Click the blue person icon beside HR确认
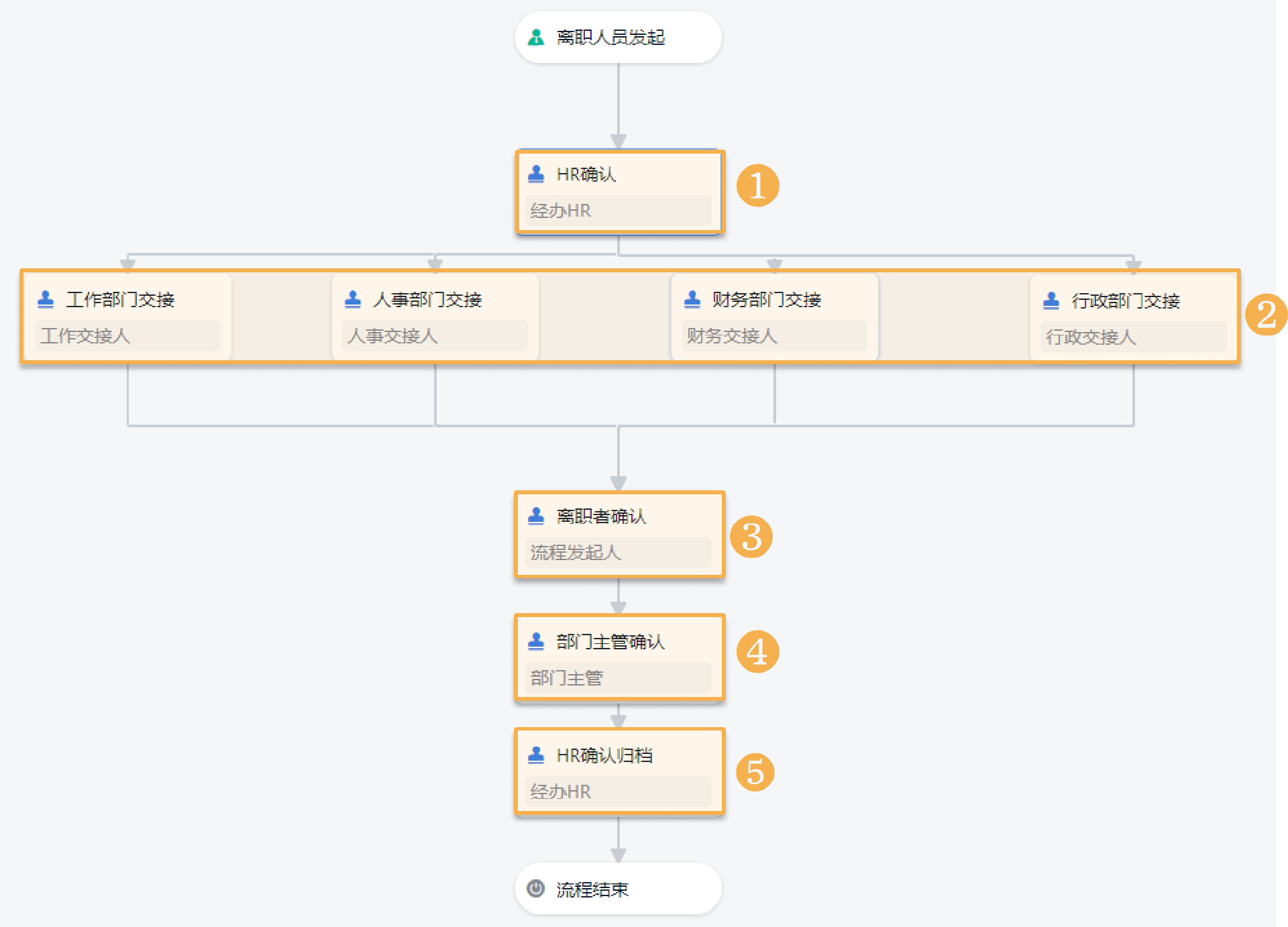Screen dimensions: 1288x927 535,174
